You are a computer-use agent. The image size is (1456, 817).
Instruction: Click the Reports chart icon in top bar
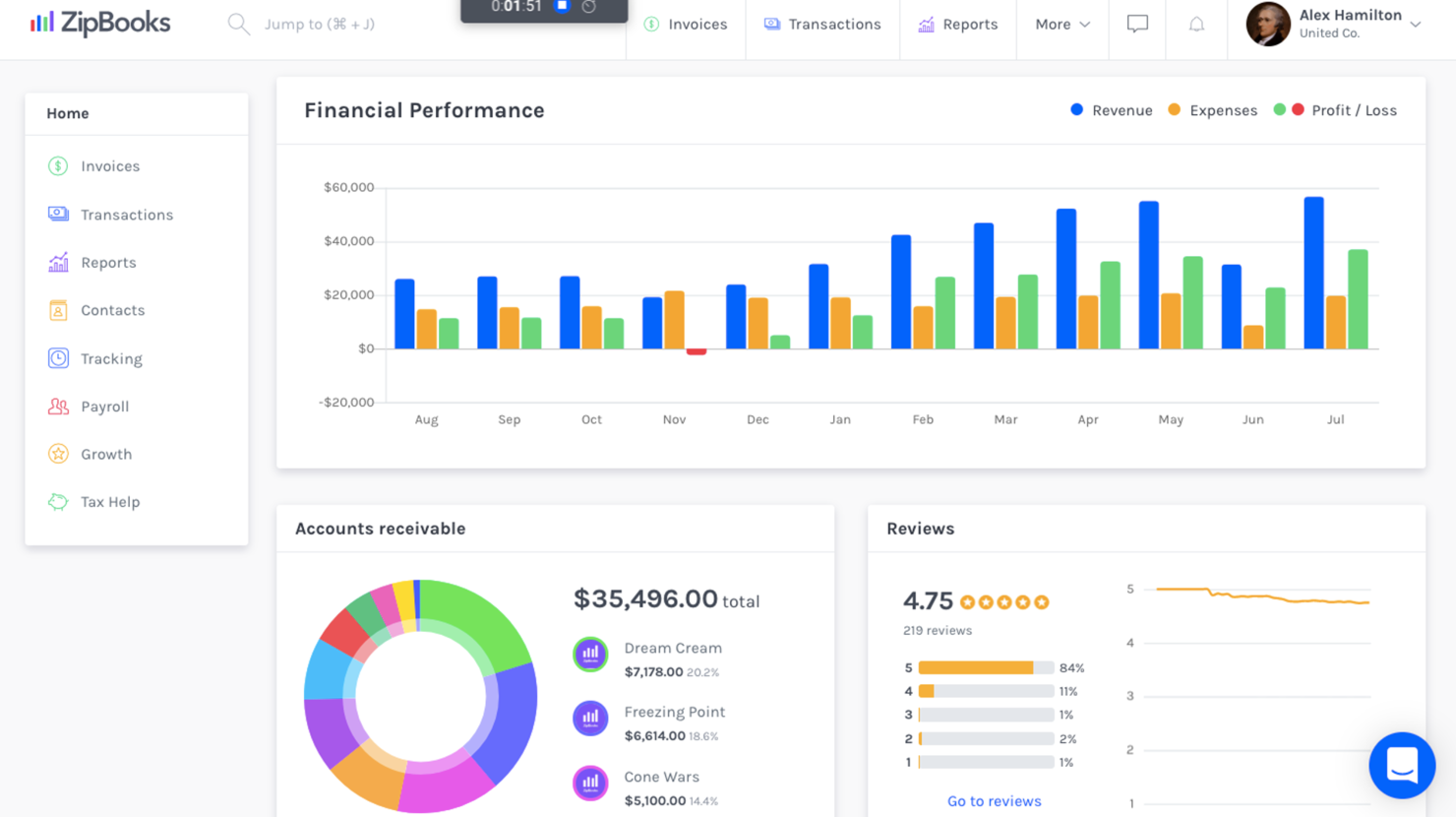926,24
